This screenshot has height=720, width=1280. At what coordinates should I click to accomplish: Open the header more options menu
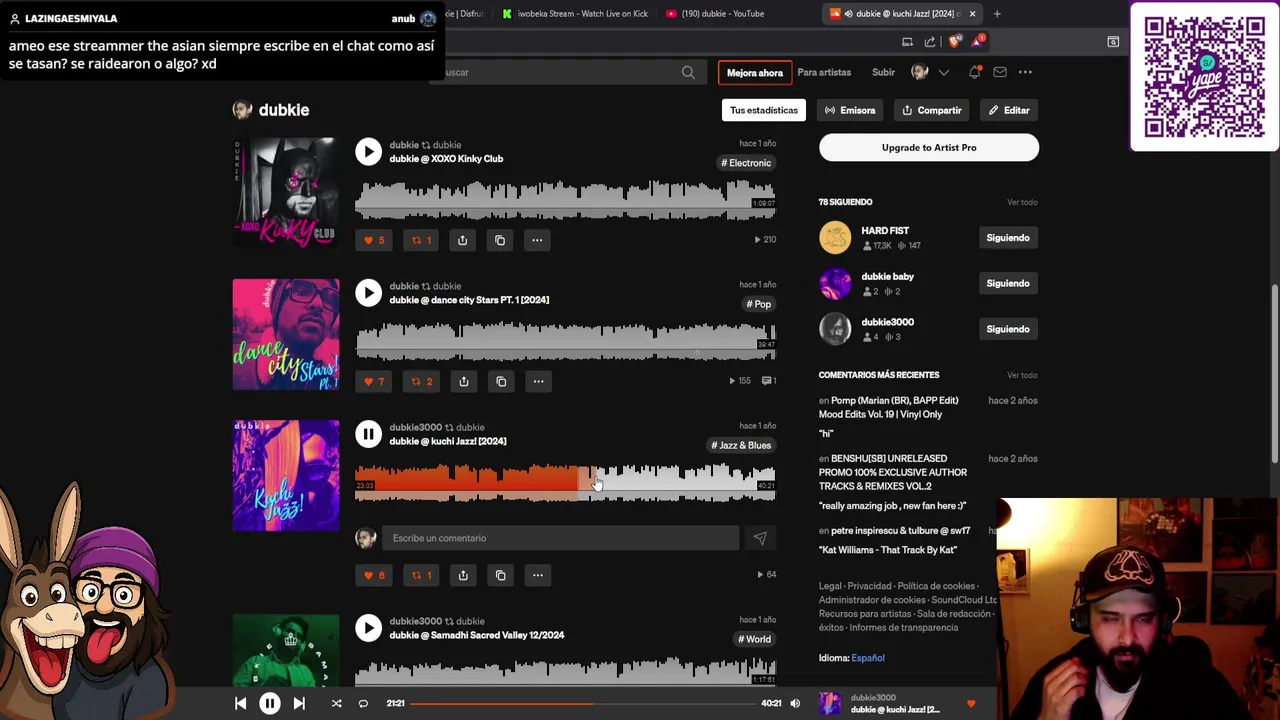click(x=1025, y=72)
